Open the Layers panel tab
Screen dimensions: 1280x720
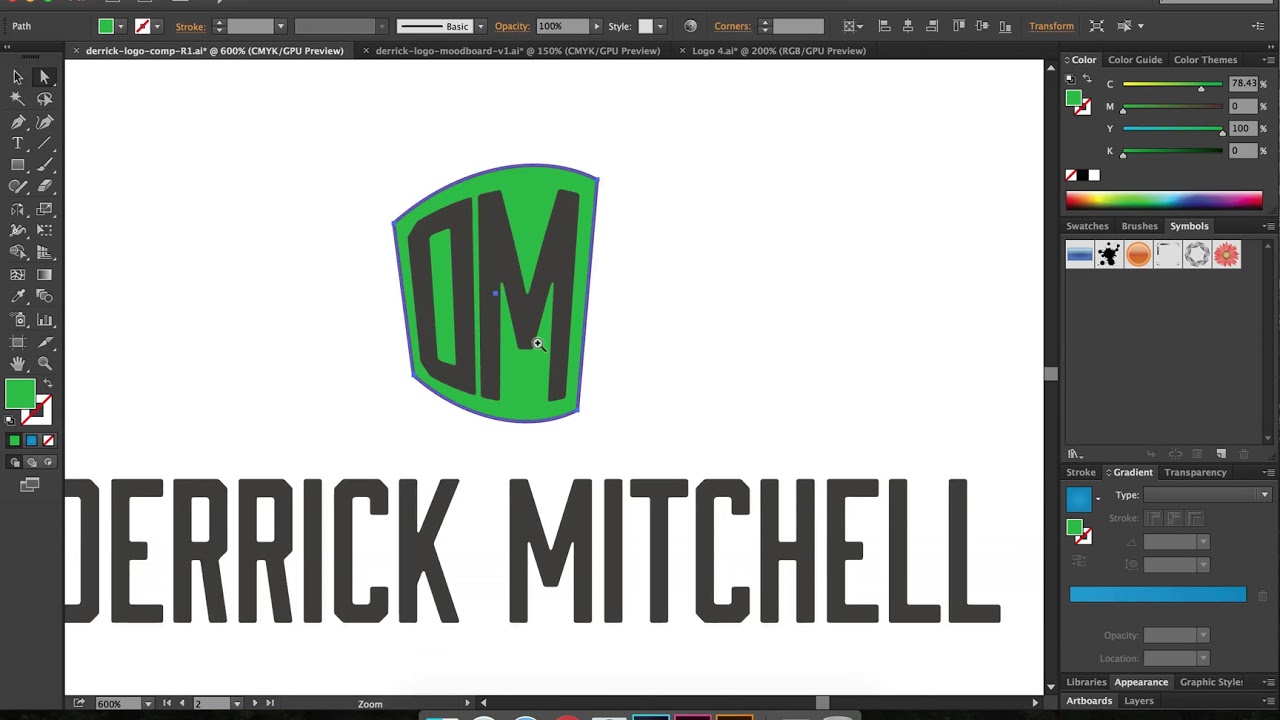tap(1138, 701)
